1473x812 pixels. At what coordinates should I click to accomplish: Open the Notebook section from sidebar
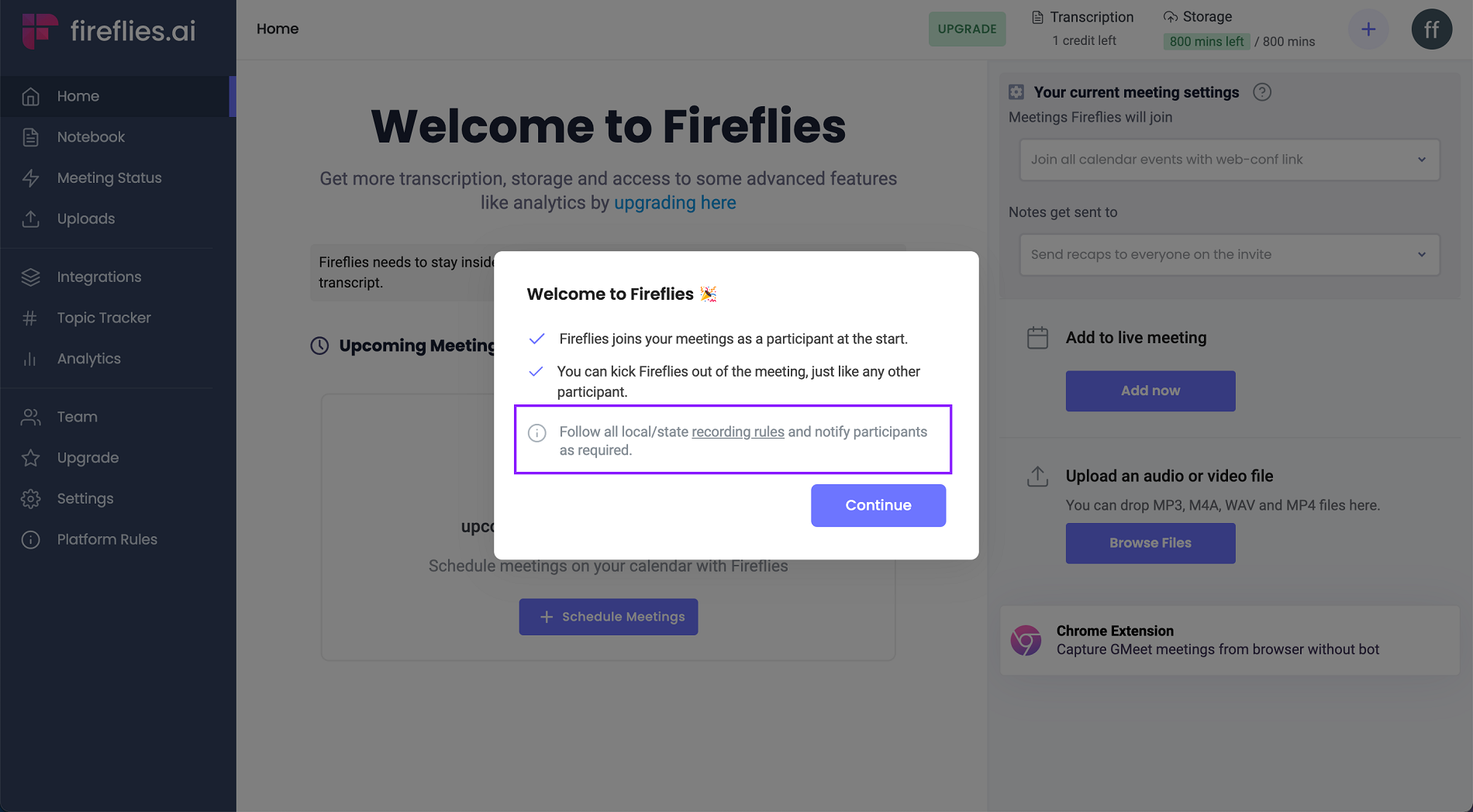click(x=91, y=136)
